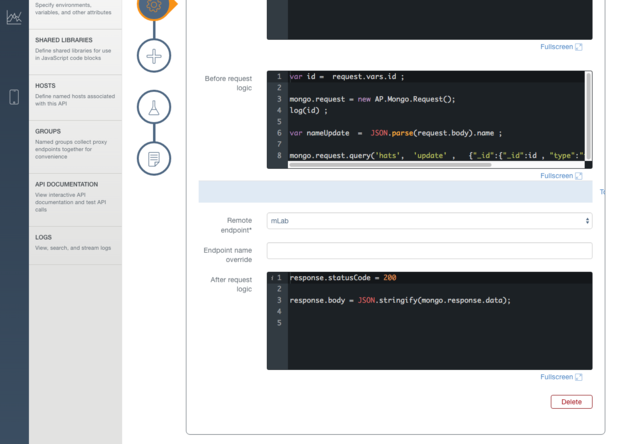Open the mobile device icon in sidebar
Viewport: 620px width, 444px height.
click(x=14, y=97)
